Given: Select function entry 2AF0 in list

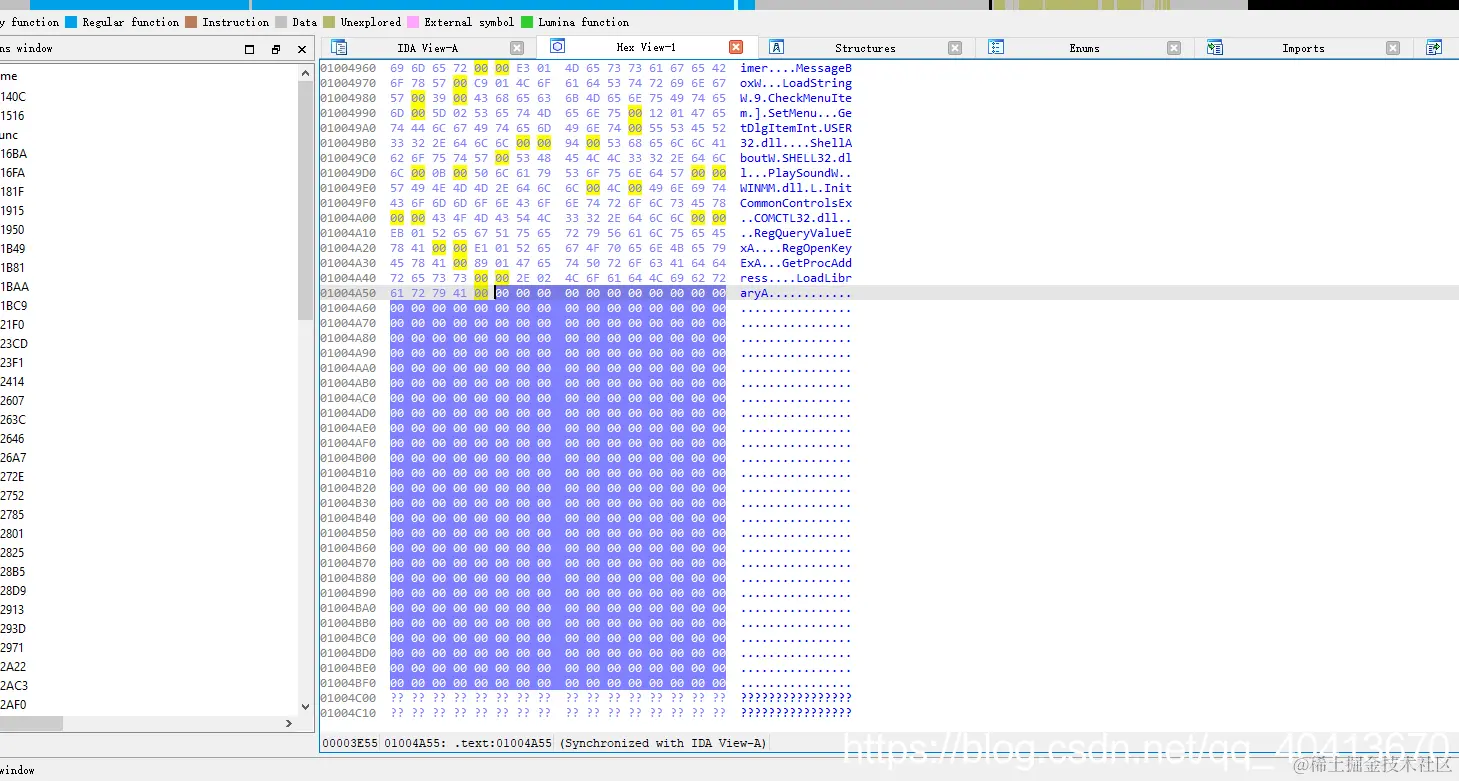Looking at the screenshot, I should click(x=14, y=705).
